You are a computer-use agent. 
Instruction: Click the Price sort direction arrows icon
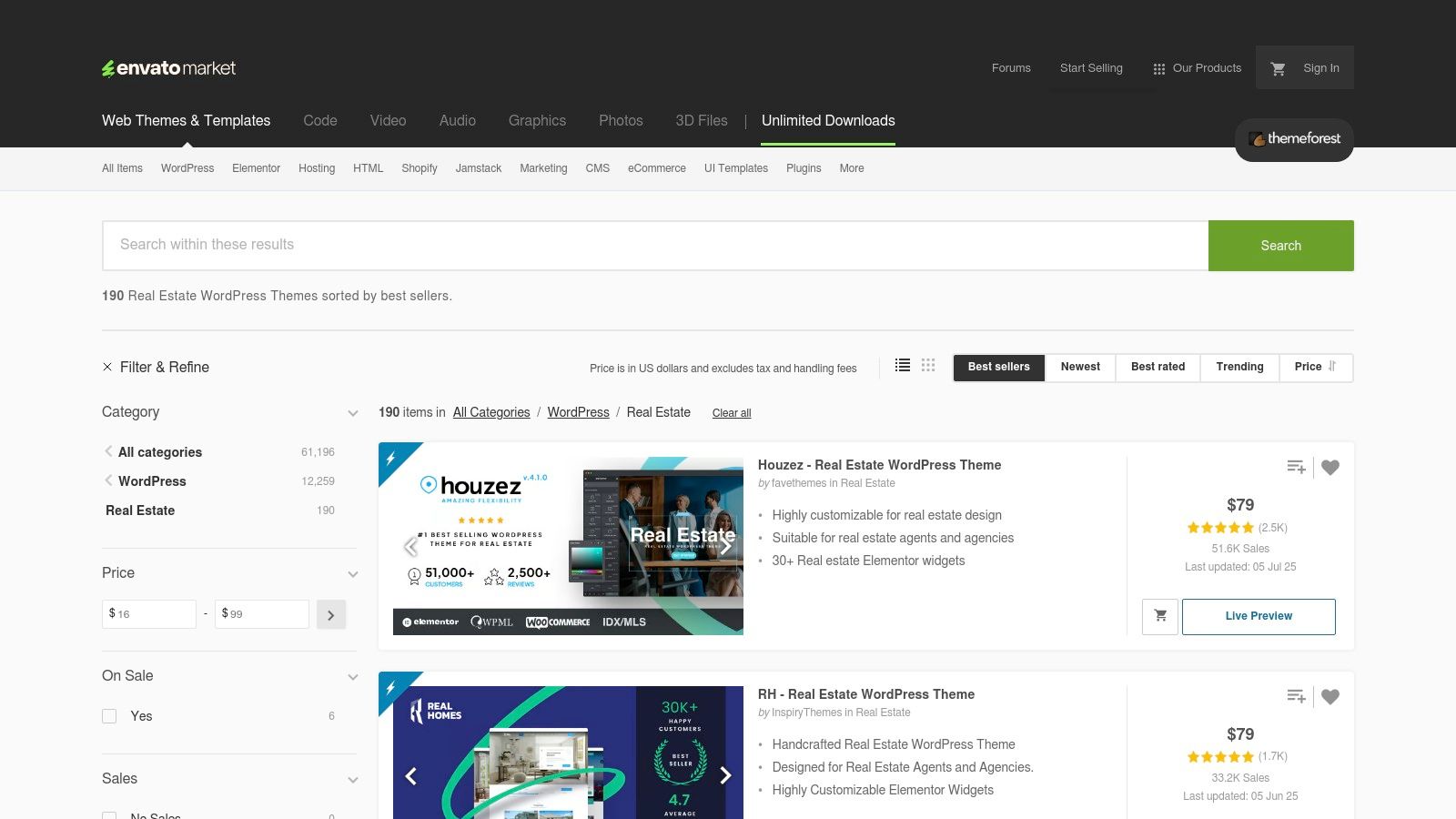point(1332,366)
